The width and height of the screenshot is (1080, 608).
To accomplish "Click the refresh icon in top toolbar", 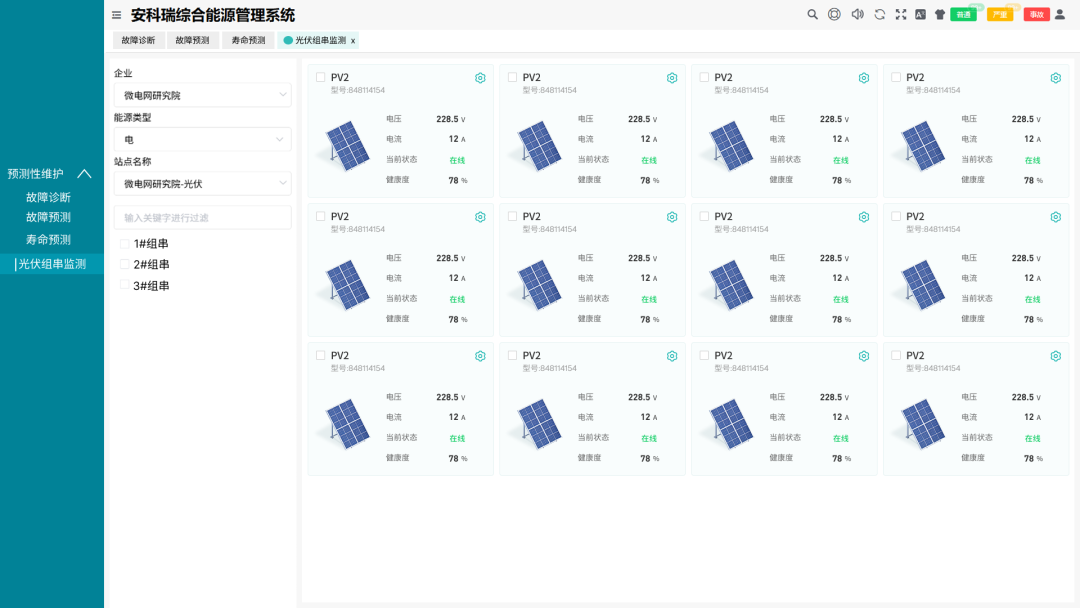I will (880, 14).
